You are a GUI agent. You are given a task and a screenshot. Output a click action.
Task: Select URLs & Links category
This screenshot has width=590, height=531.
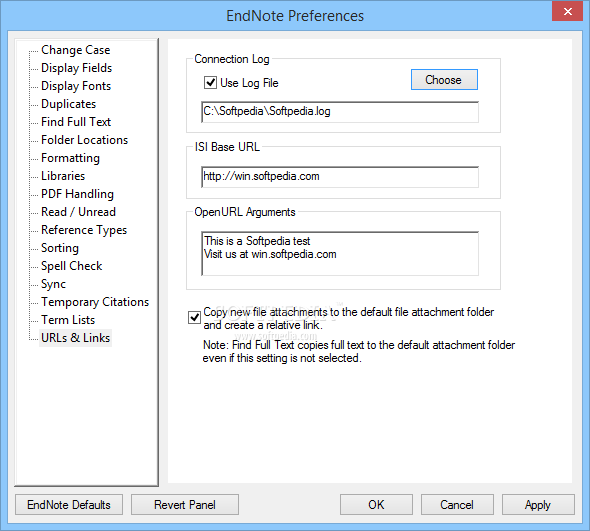[76, 338]
